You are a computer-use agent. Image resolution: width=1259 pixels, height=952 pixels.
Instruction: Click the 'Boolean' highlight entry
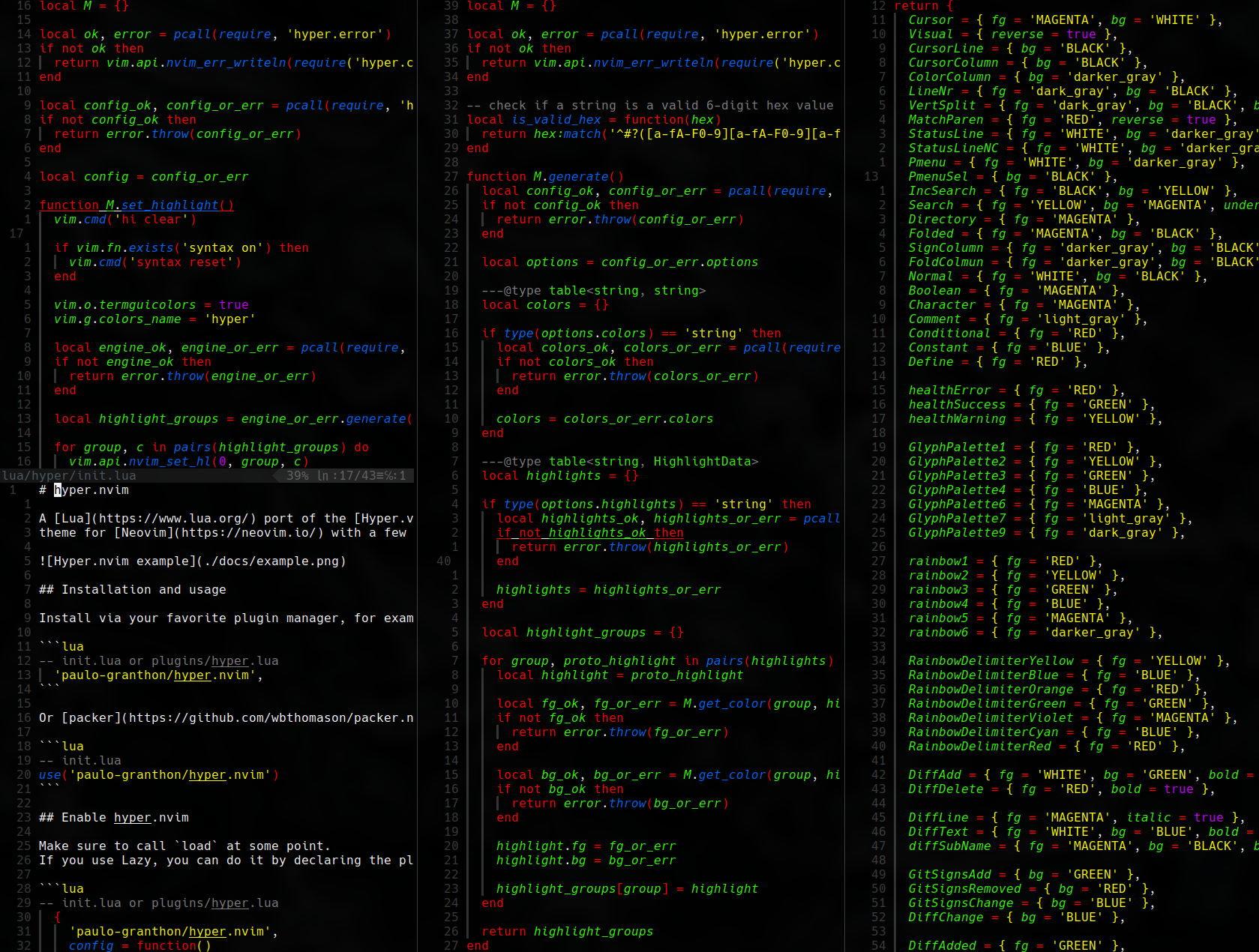1017,290
